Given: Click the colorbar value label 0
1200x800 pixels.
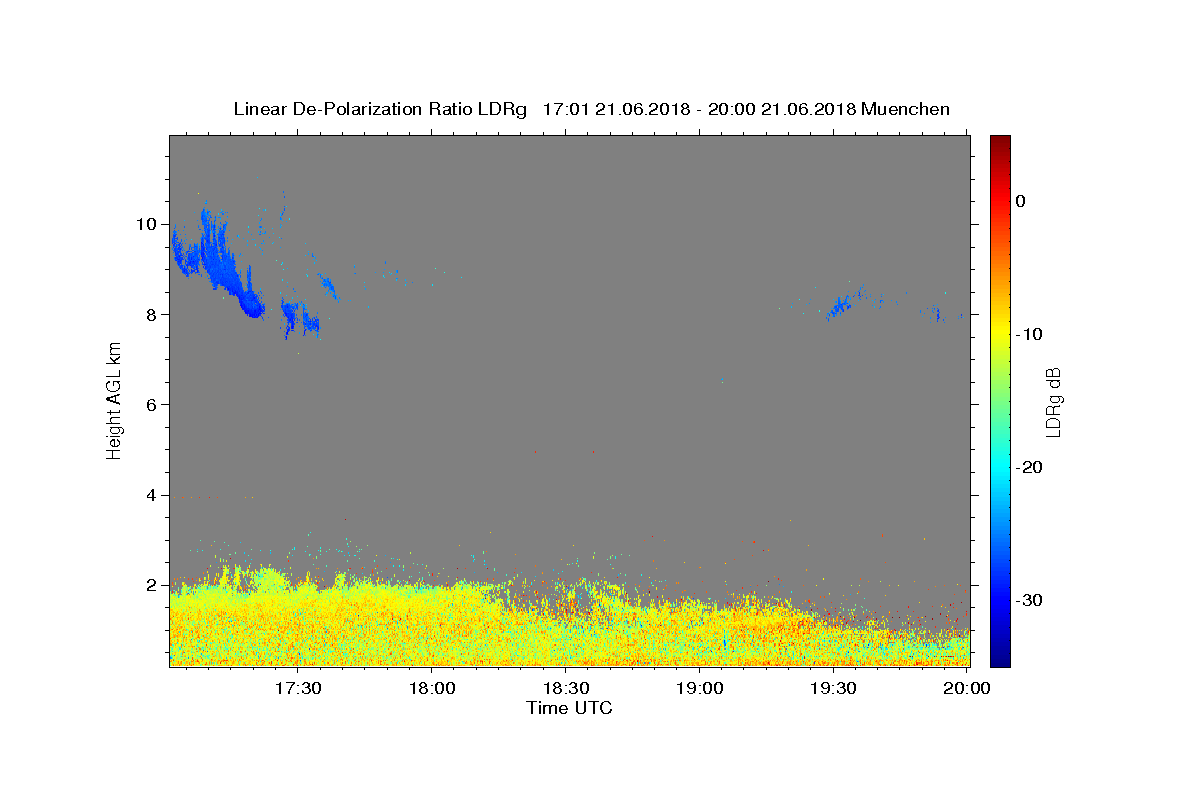Looking at the screenshot, I should pyautogui.click(x=1021, y=201).
